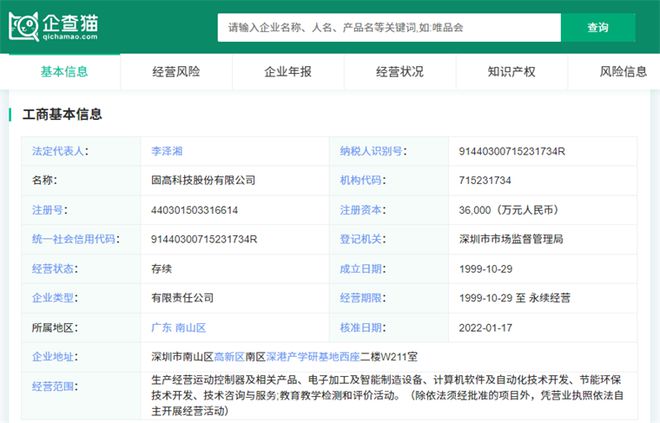Image resolution: width=660 pixels, height=423 pixels.
Task: Click the 经营状态 label link
Action: click(53, 269)
